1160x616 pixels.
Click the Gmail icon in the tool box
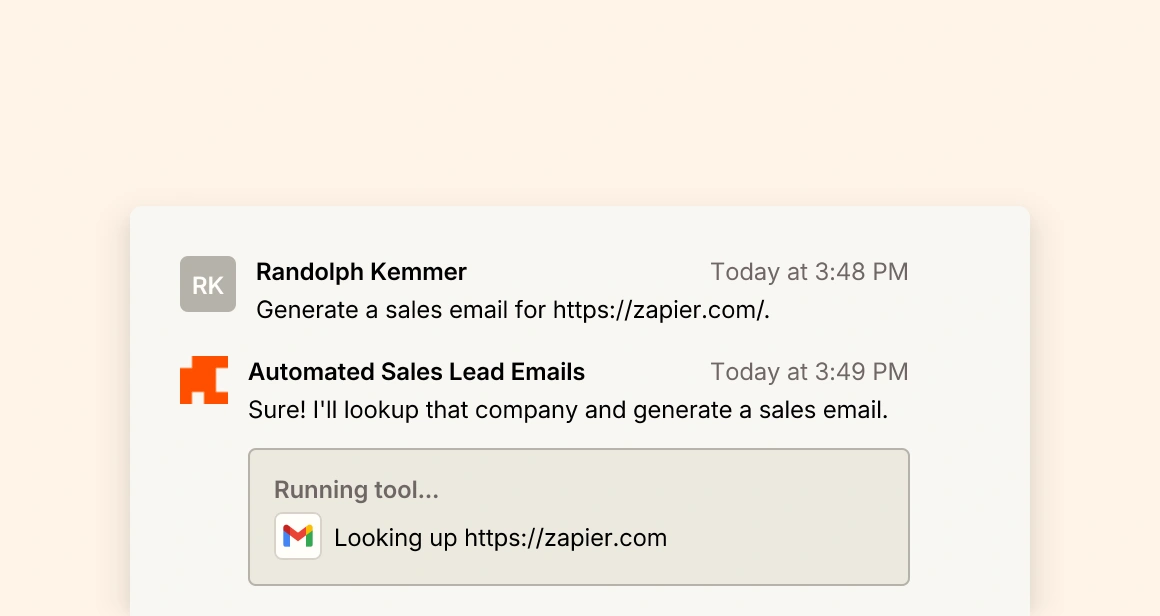[x=298, y=537]
